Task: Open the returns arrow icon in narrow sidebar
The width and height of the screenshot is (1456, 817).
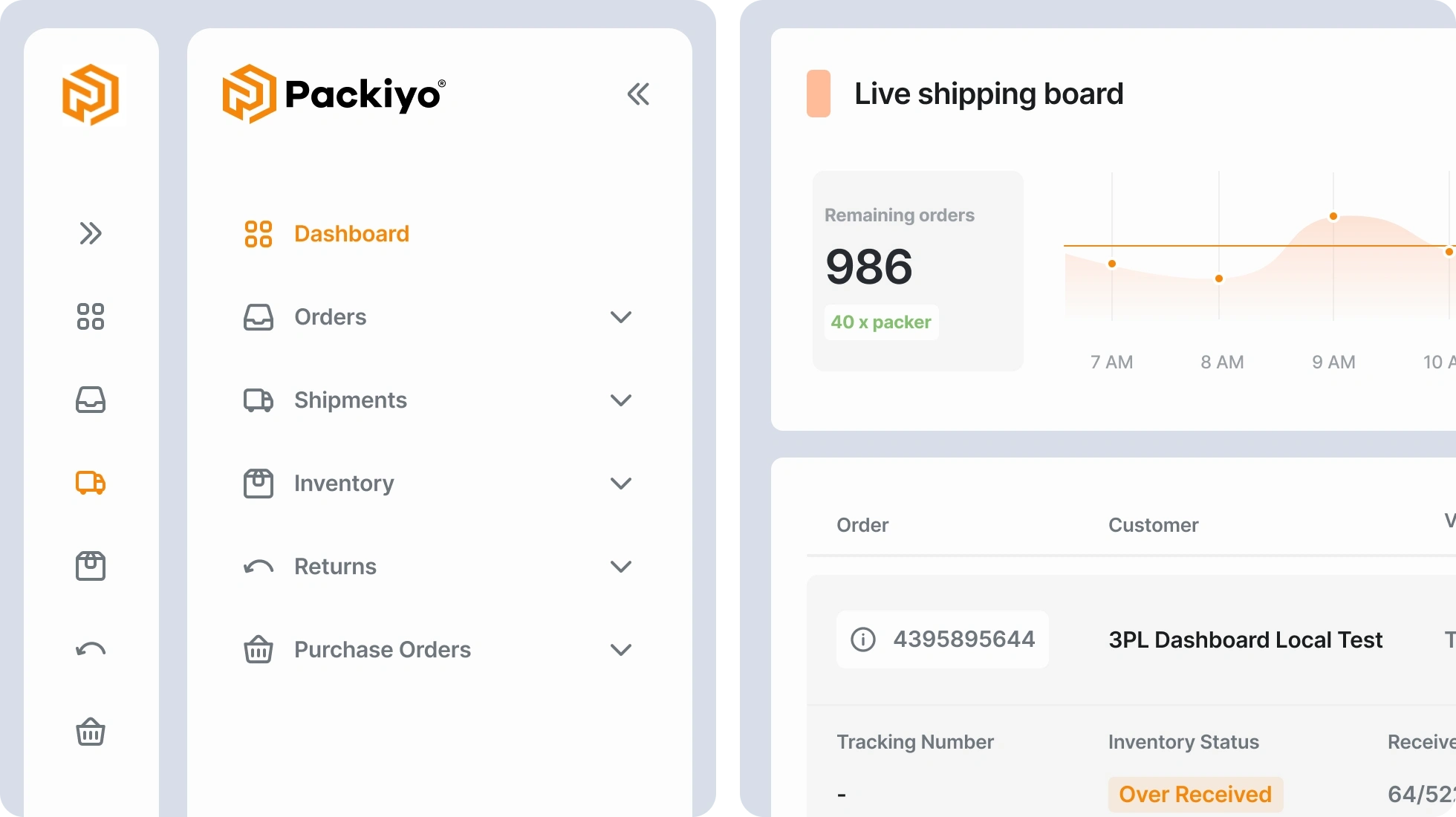Action: [x=91, y=650]
